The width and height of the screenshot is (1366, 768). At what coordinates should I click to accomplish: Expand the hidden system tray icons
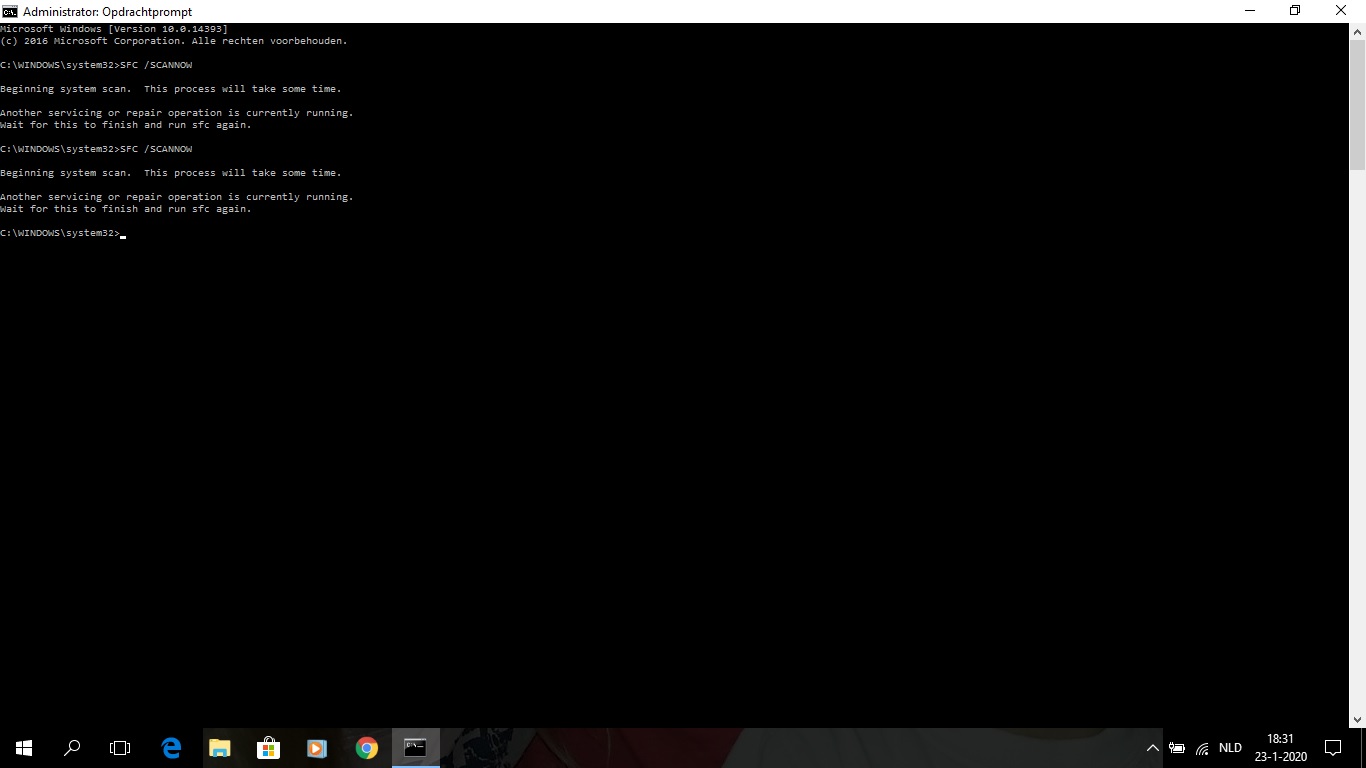(x=1152, y=748)
